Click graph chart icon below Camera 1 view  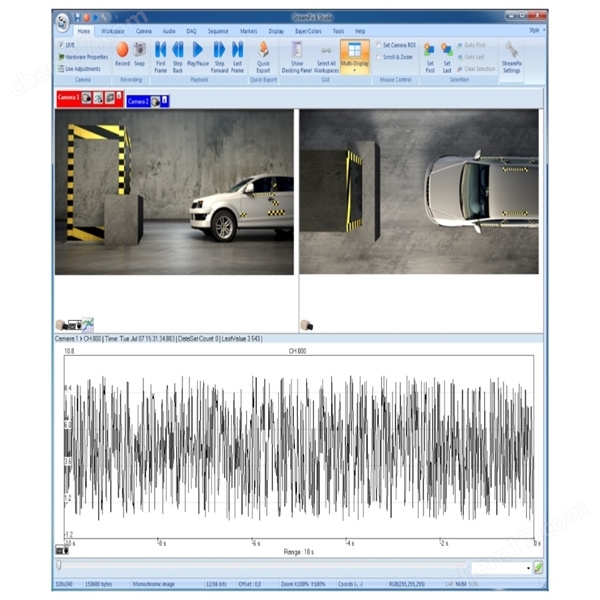tap(88, 325)
